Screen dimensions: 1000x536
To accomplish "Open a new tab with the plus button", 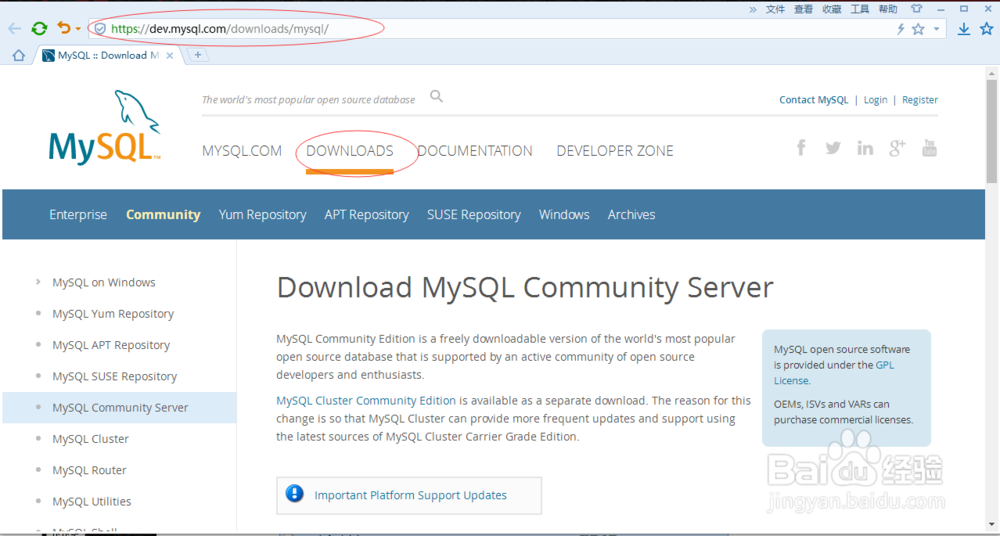I will click(198, 56).
